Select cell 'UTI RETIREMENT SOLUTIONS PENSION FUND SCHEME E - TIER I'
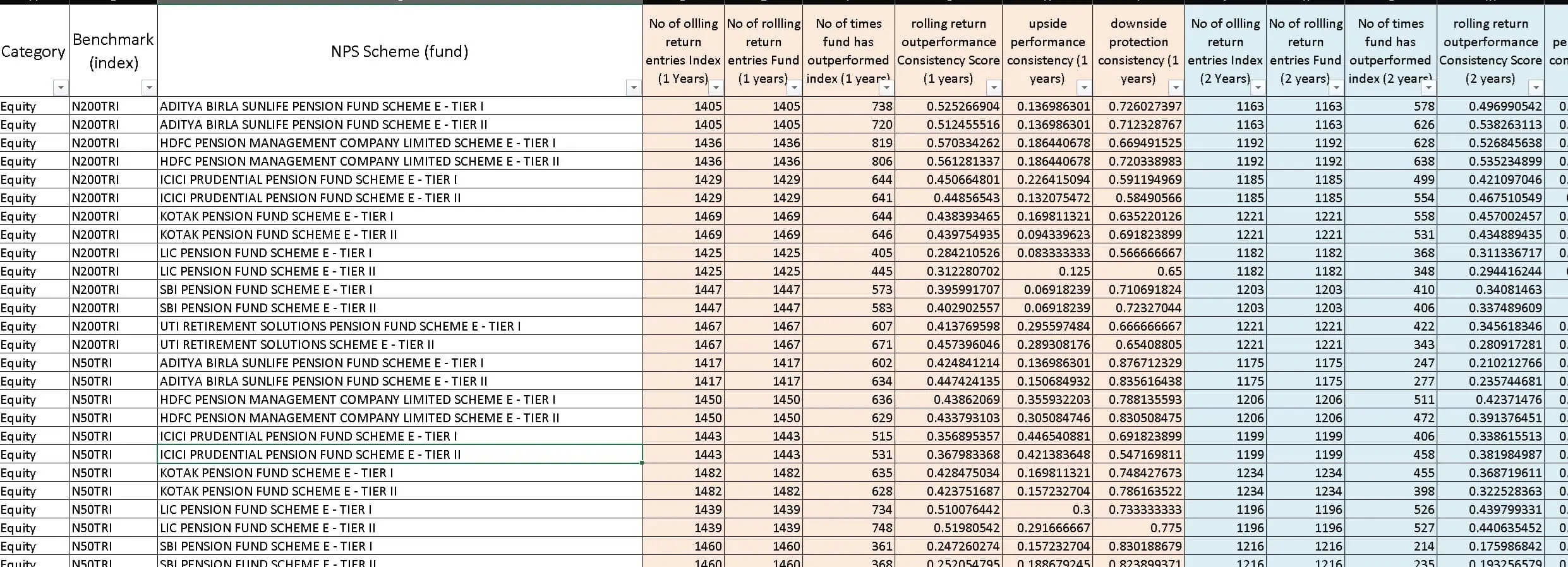The width and height of the screenshot is (1568, 567). pos(399,326)
